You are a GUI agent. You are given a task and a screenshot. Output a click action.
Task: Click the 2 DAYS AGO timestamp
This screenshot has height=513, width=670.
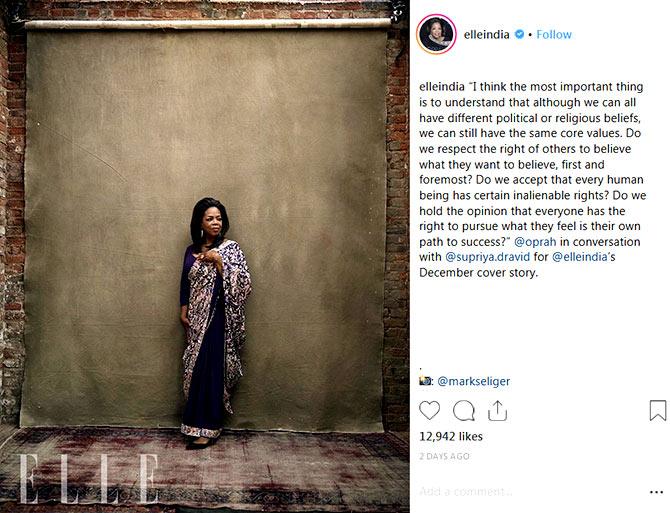pos(444,456)
